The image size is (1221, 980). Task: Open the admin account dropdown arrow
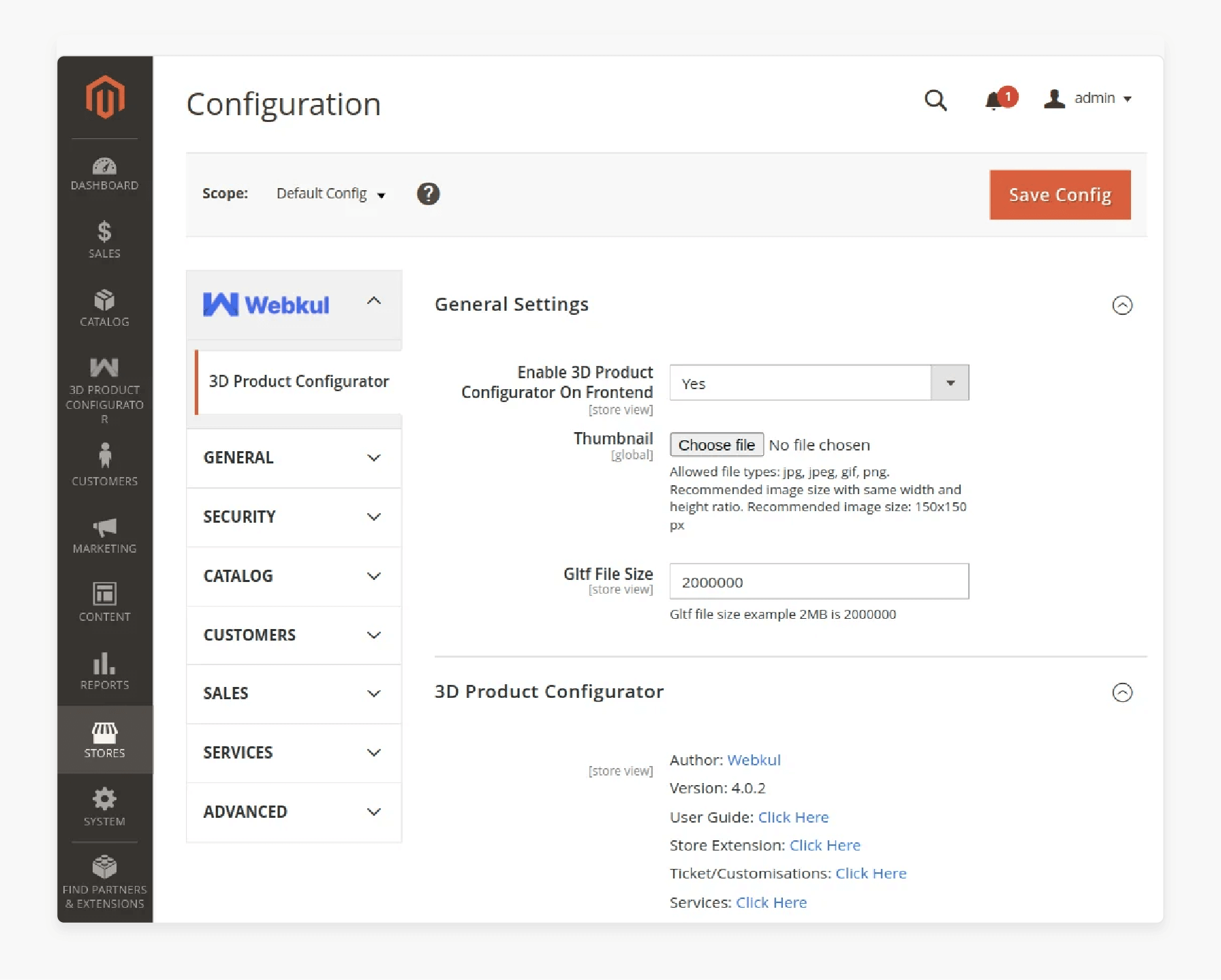(1128, 99)
